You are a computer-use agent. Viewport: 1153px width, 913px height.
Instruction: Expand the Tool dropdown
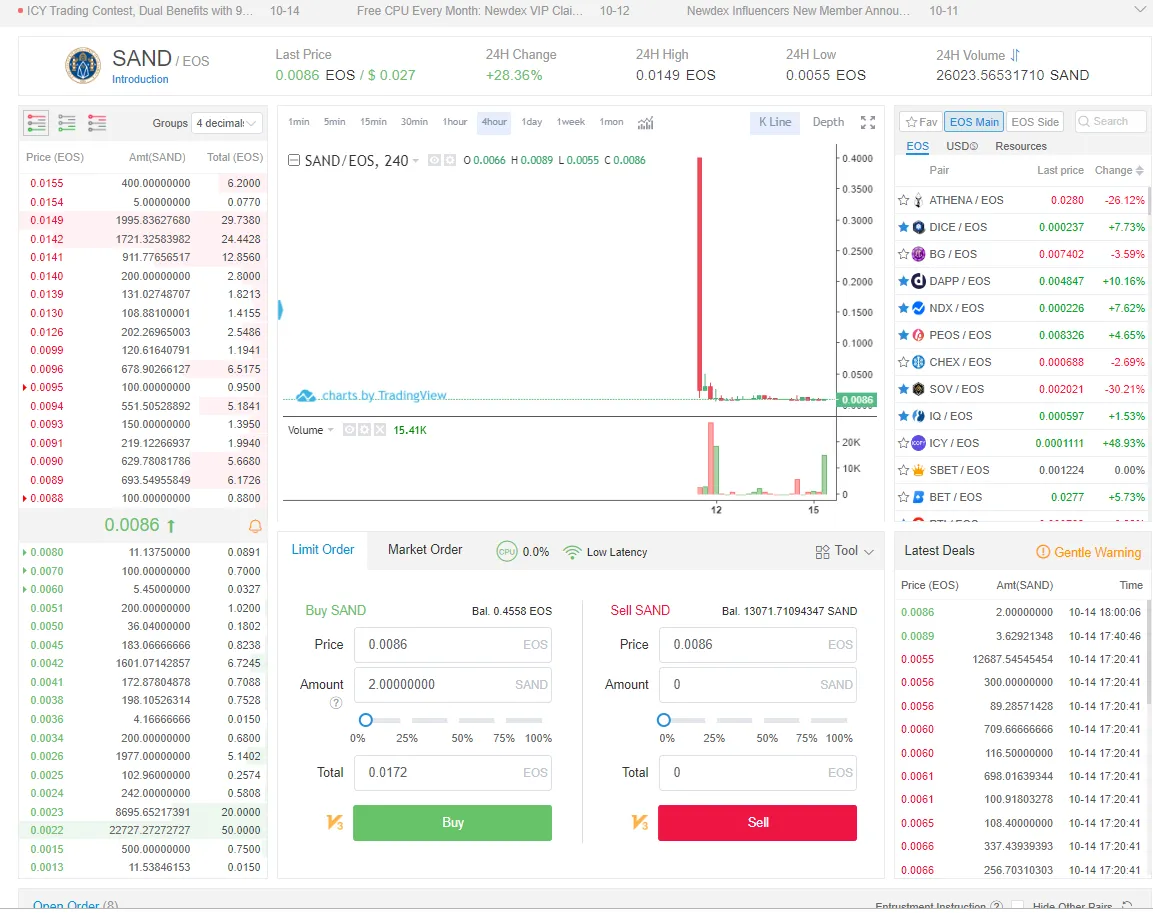[868, 552]
